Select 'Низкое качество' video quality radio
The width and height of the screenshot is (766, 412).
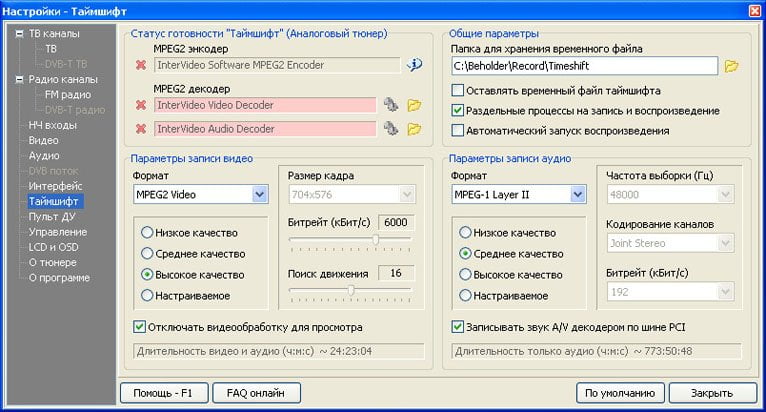pos(147,233)
